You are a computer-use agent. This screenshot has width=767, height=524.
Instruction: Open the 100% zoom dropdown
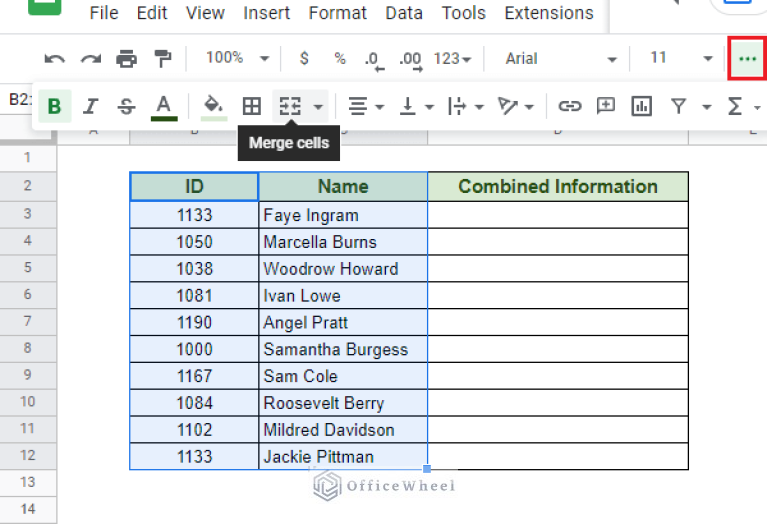point(237,58)
